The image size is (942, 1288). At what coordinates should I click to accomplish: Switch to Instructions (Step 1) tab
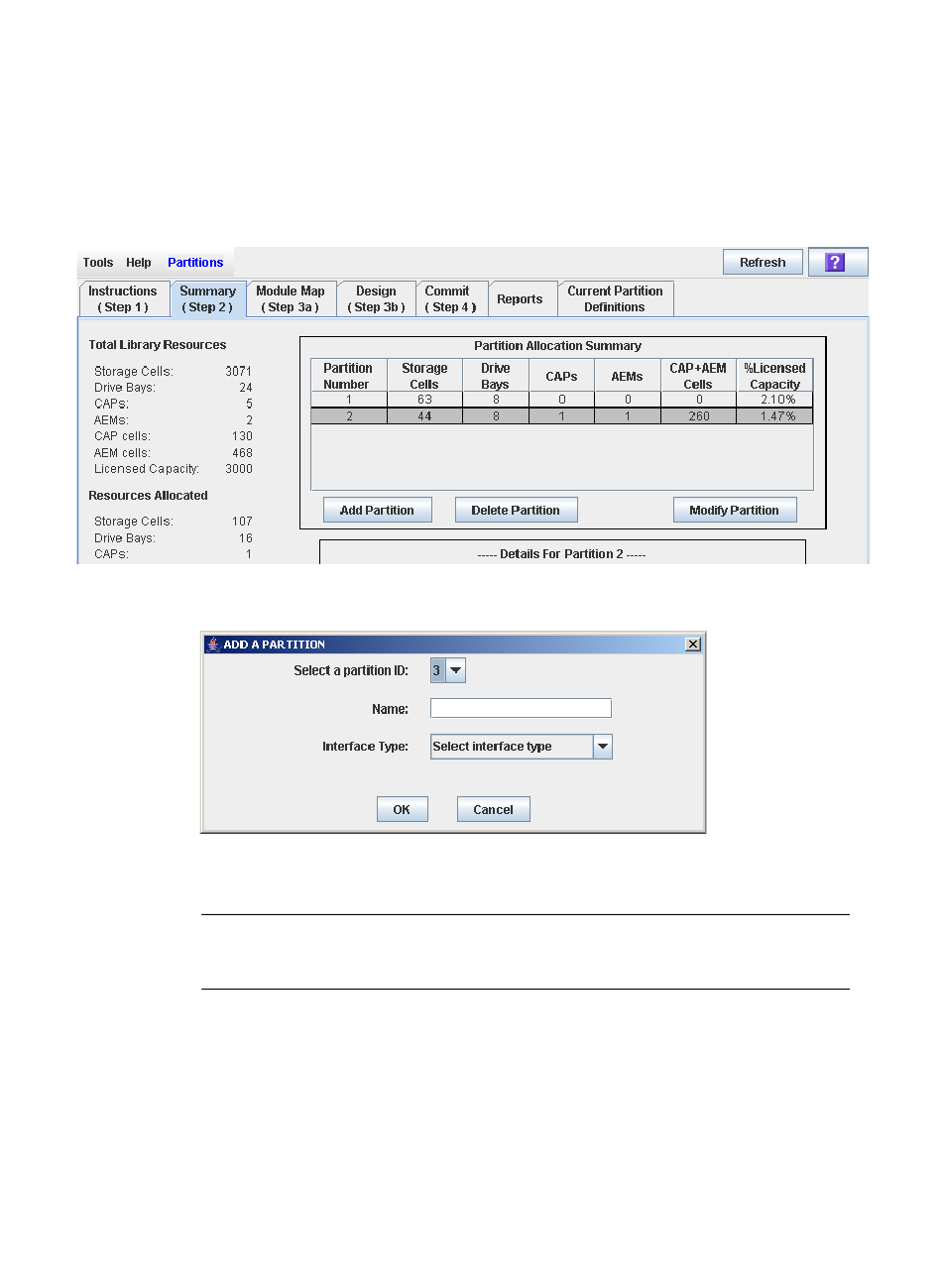123,298
